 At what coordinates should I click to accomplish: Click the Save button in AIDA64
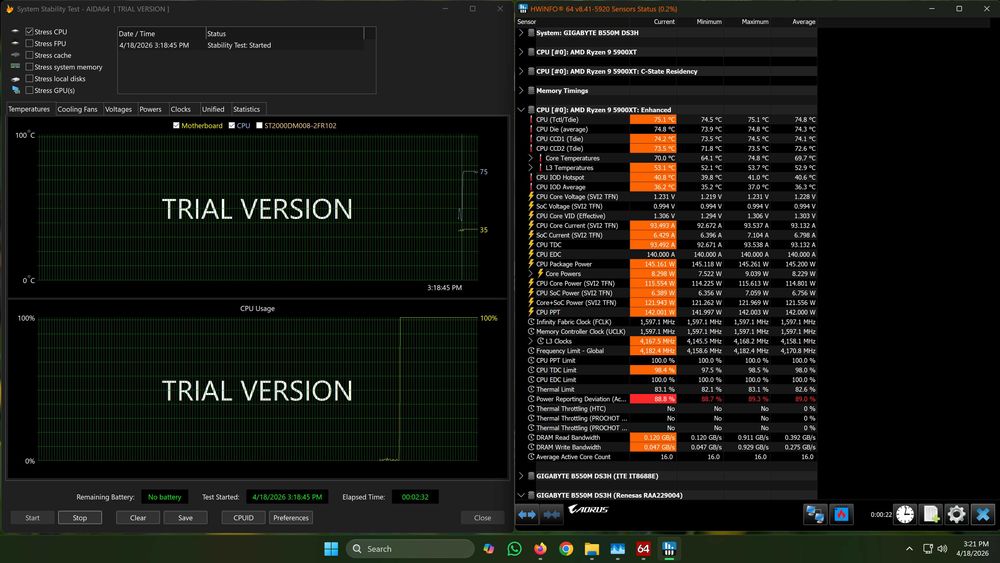pyautogui.click(x=186, y=518)
